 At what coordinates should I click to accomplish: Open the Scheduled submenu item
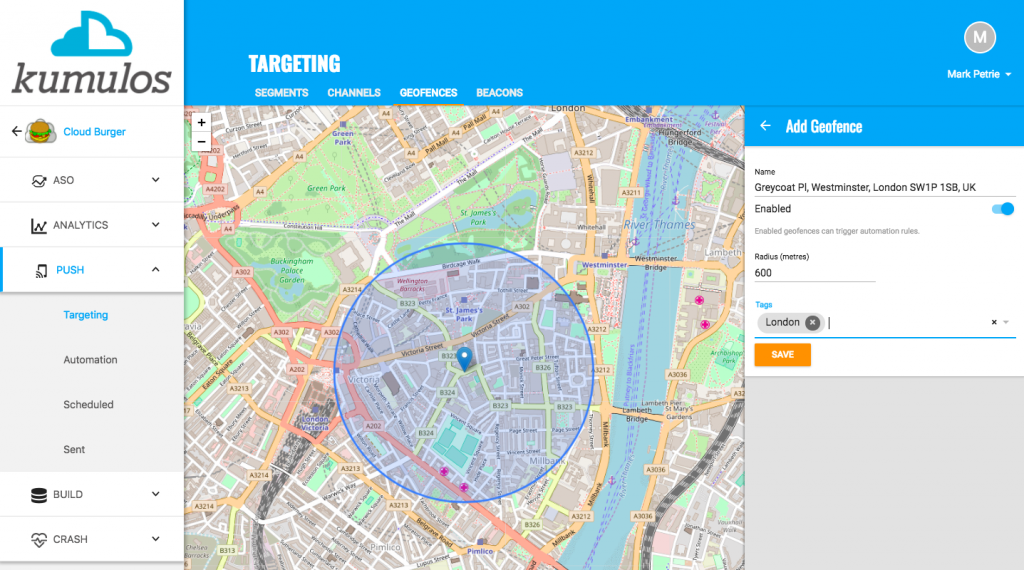point(88,405)
